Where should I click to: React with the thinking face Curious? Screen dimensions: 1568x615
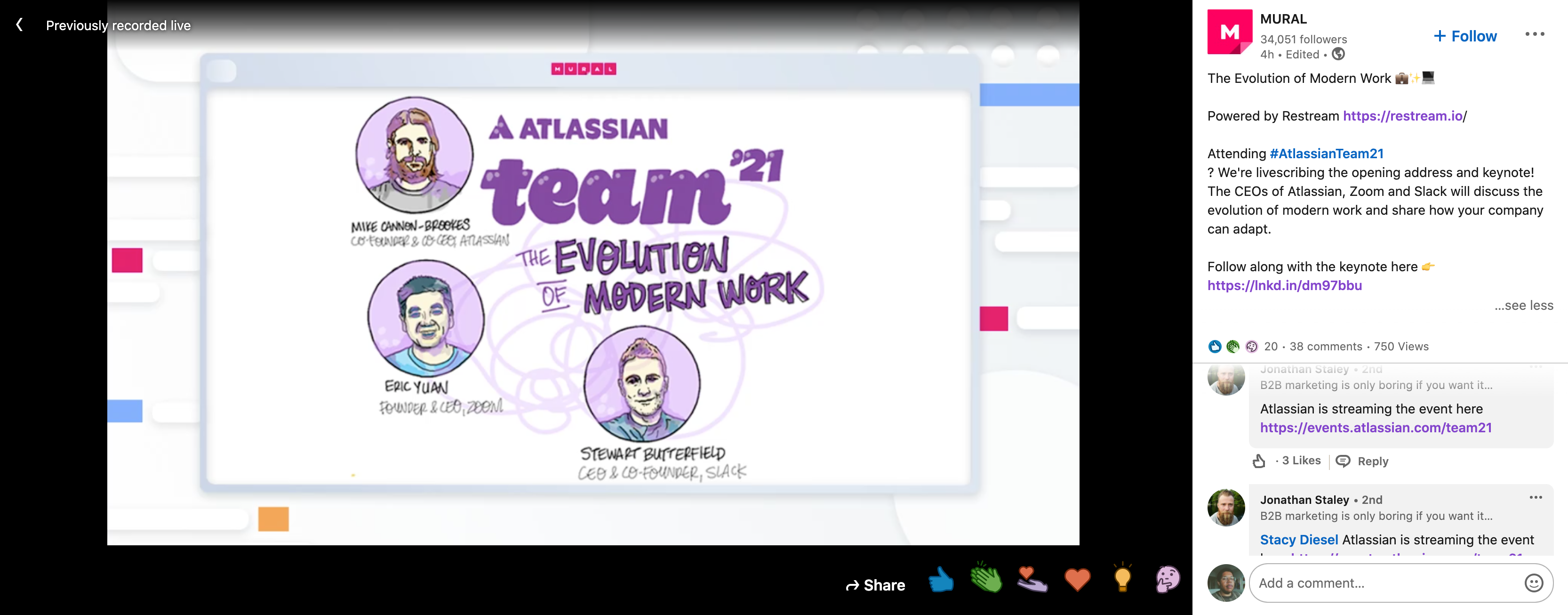[1168, 579]
